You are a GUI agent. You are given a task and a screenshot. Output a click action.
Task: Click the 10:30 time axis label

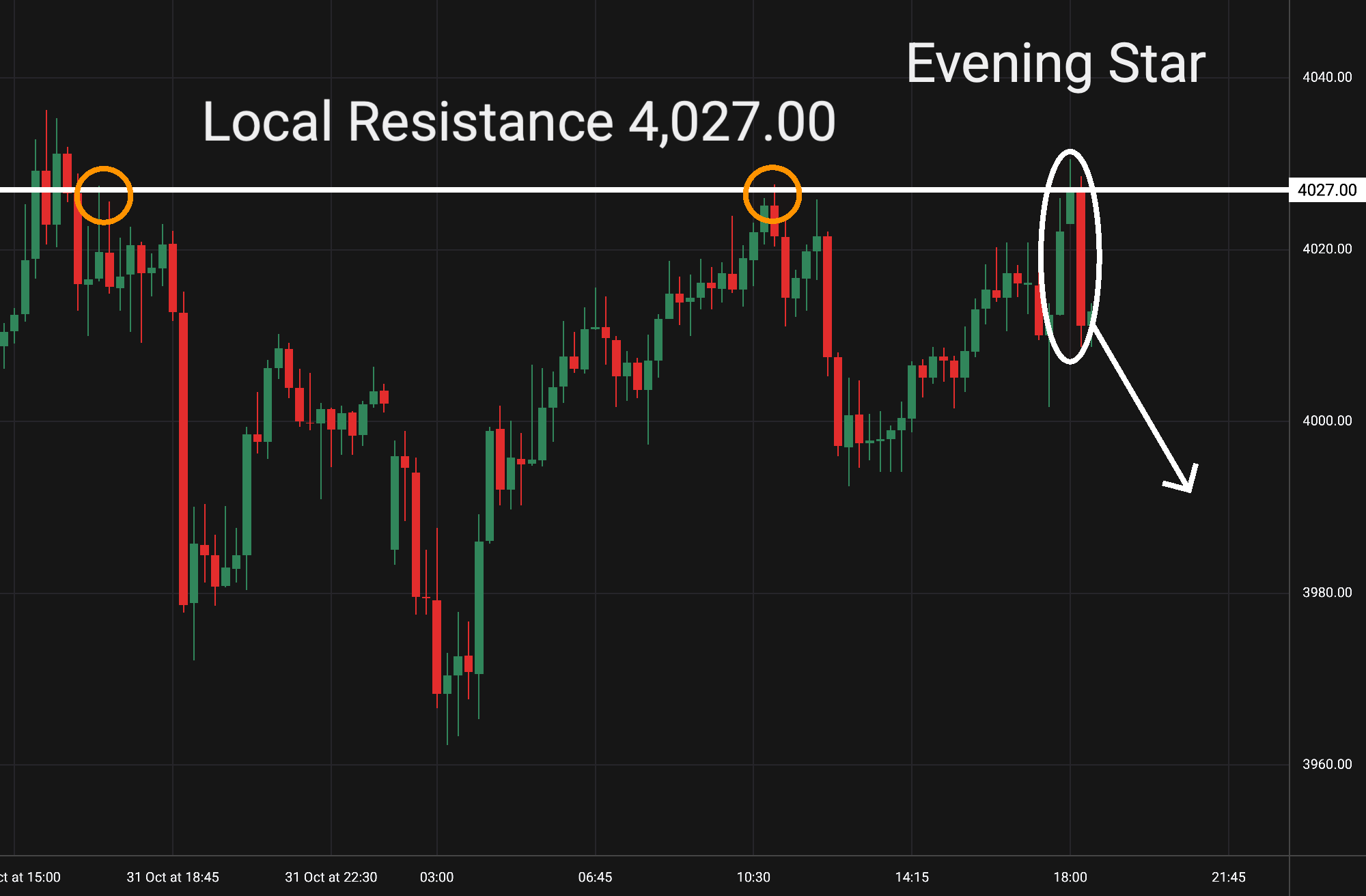click(753, 877)
